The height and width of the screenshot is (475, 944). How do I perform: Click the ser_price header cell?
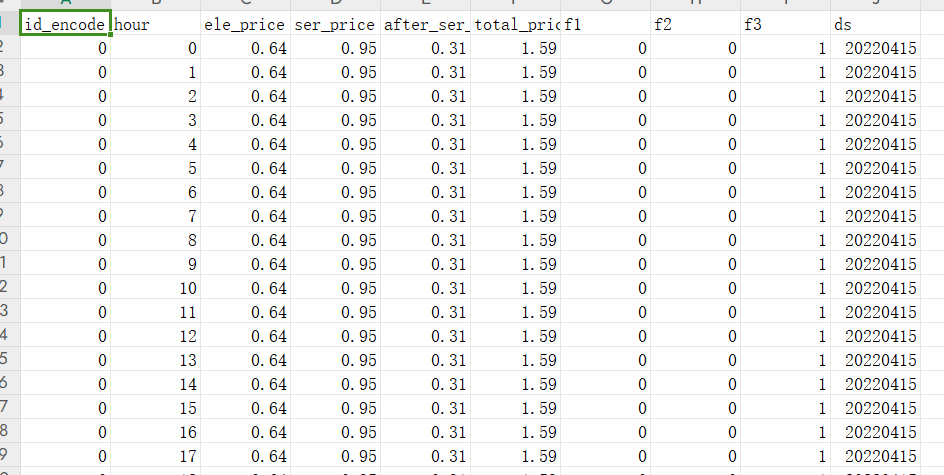pos(335,24)
